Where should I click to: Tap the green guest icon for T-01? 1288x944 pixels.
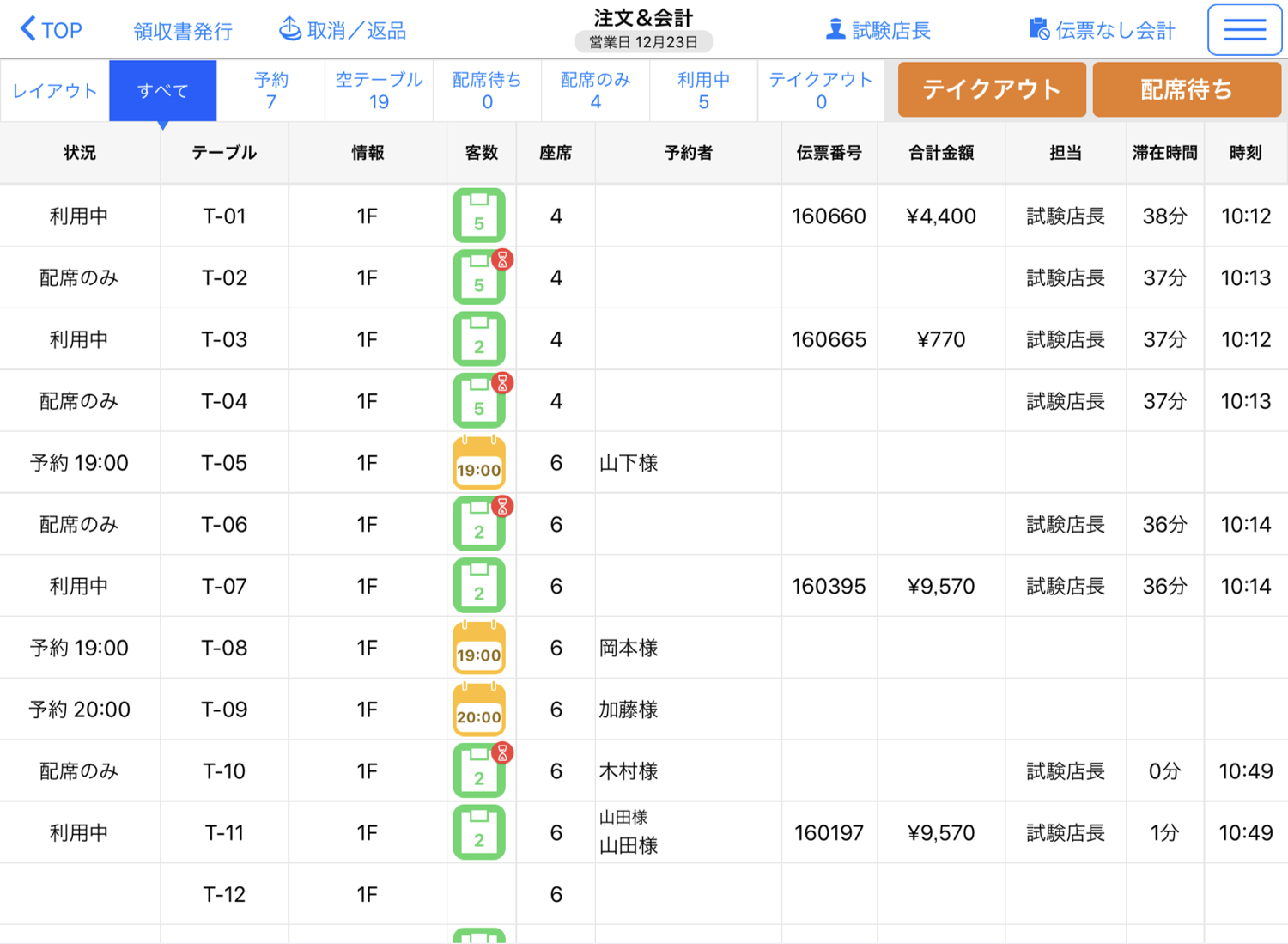478,216
